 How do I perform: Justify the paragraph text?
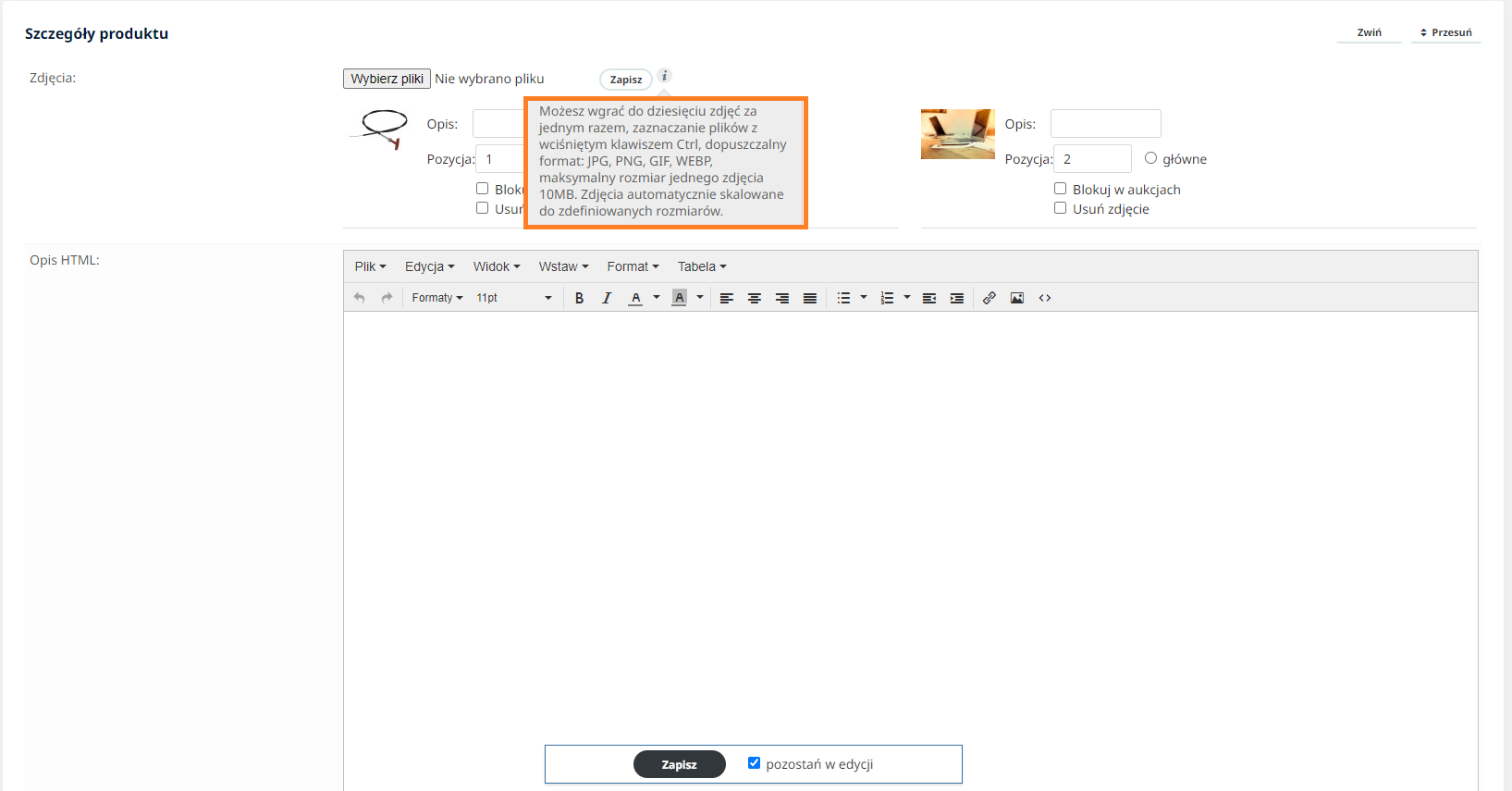pyautogui.click(x=810, y=298)
